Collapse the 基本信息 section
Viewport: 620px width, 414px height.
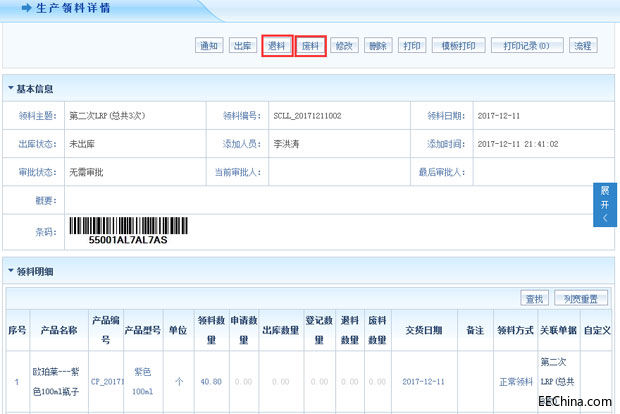pyautogui.click(x=11, y=88)
